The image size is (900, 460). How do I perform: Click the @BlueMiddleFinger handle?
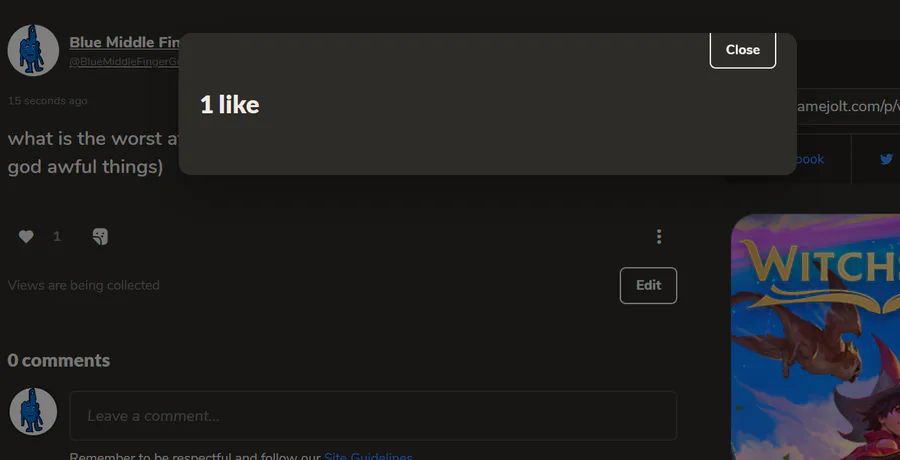click(x=122, y=62)
